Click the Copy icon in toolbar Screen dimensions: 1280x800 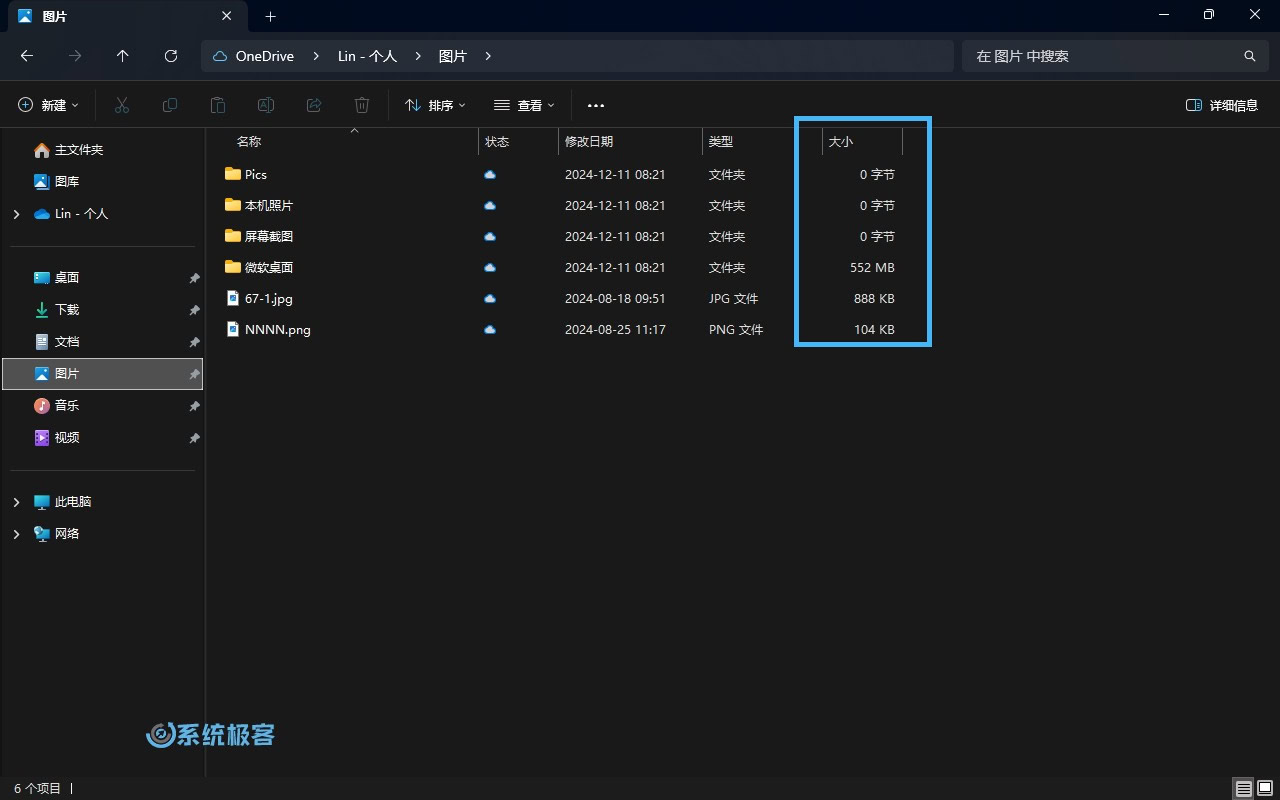click(170, 105)
